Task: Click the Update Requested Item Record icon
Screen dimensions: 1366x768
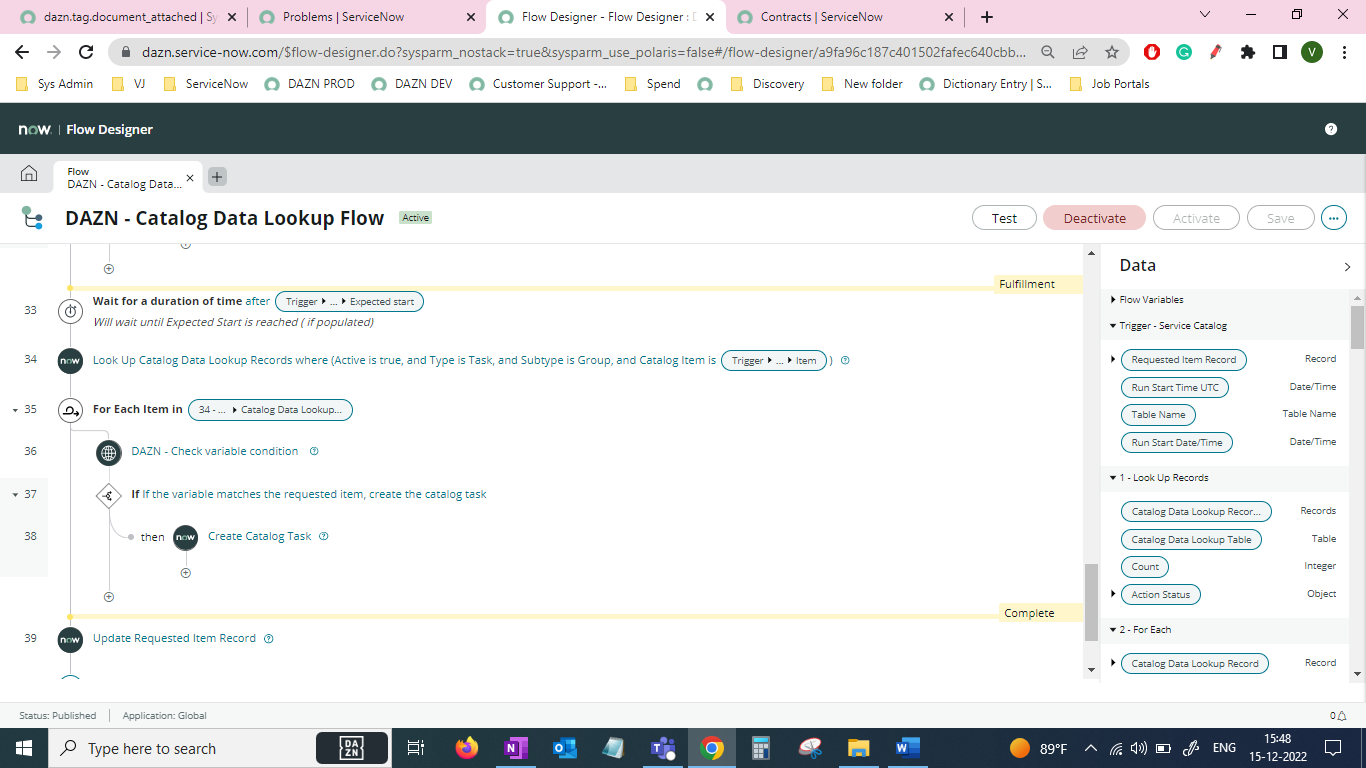Action: [70, 639]
